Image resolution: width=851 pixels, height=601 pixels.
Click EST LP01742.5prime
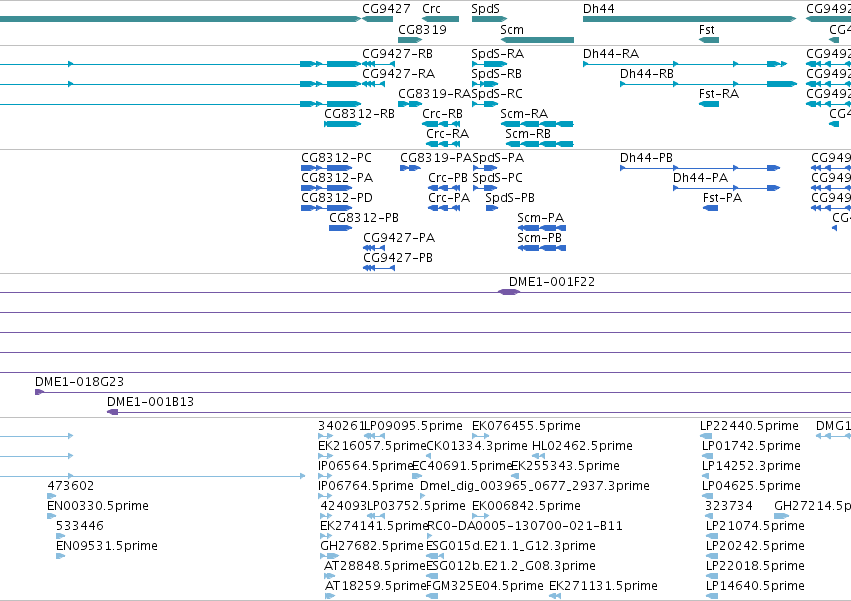click(707, 456)
